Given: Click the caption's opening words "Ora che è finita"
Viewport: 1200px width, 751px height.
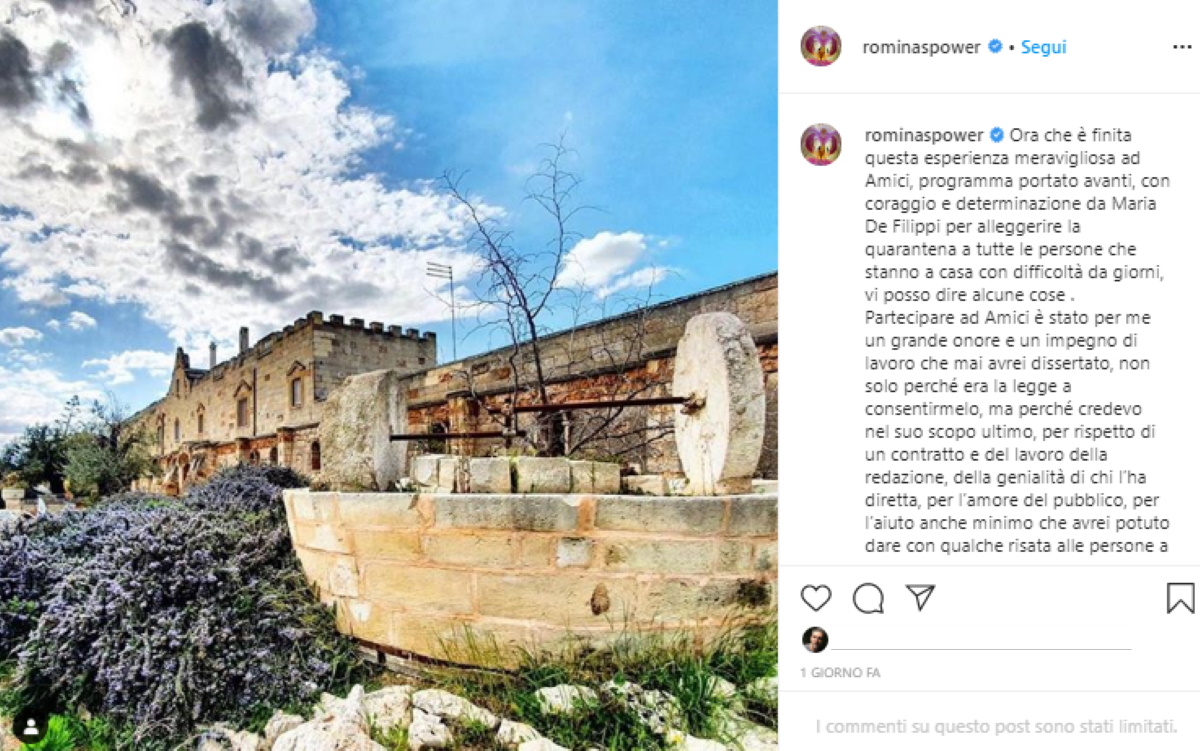Looking at the screenshot, I should pos(1070,135).
